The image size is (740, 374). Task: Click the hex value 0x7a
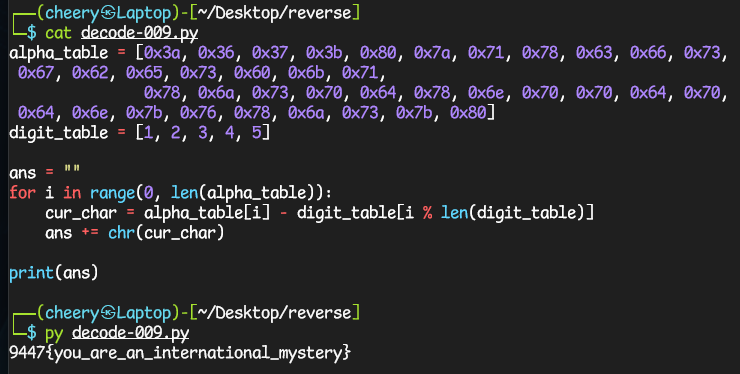click(432, 52)
